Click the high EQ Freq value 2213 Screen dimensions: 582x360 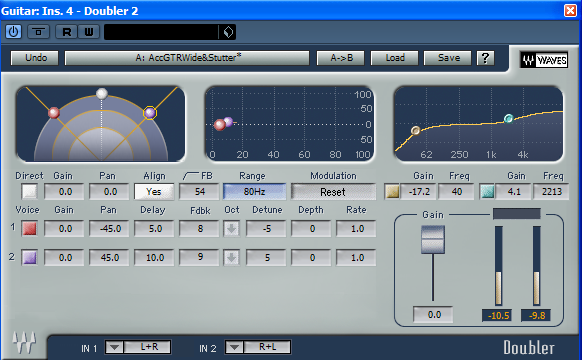tap(551, 192)
